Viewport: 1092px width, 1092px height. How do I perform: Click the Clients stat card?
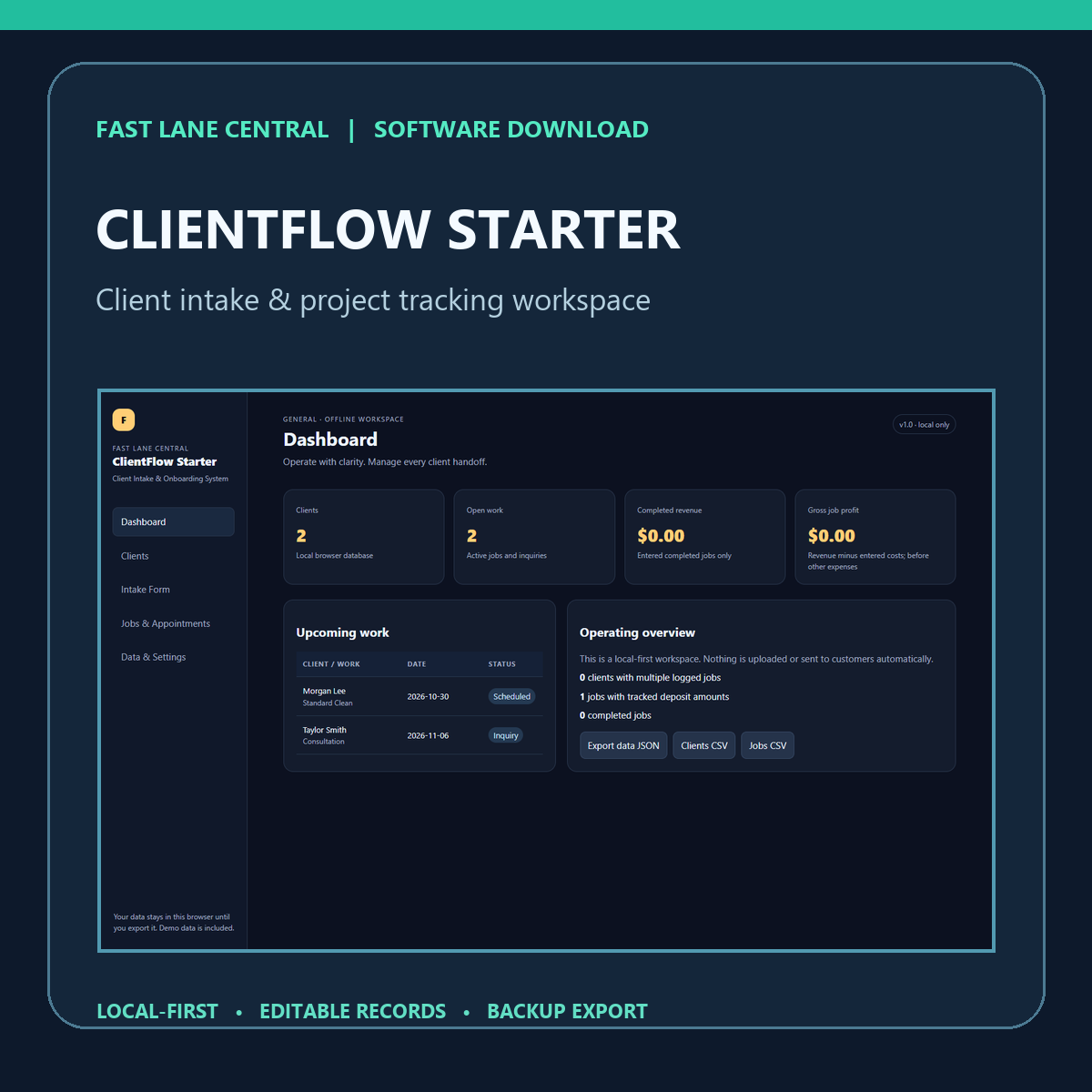pyautogui.click(x=364, y=537)
